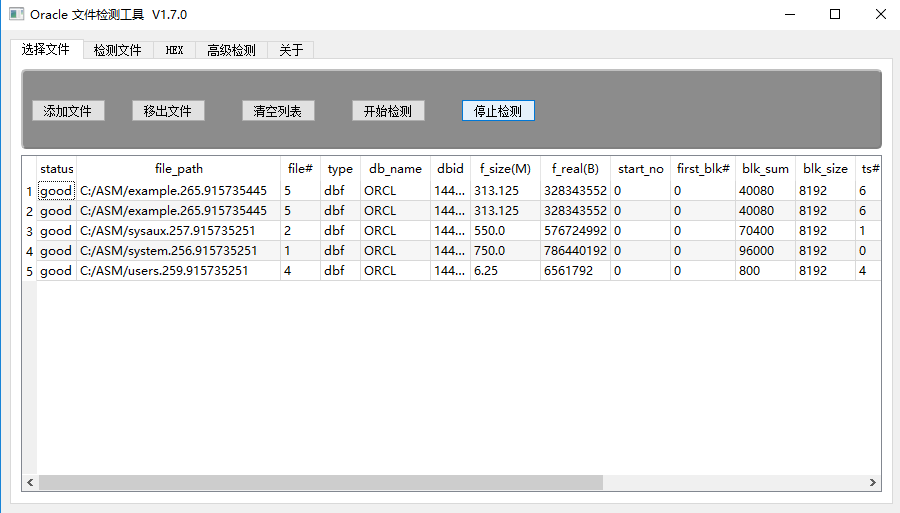This screenshot has width=900, height=513.
Task: Click the status column header
Action: click(x=57, y=169)
